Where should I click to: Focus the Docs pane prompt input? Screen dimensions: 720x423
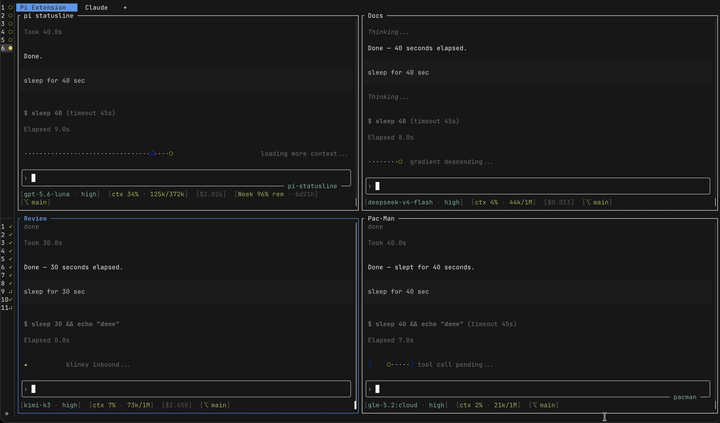point(538,186)
